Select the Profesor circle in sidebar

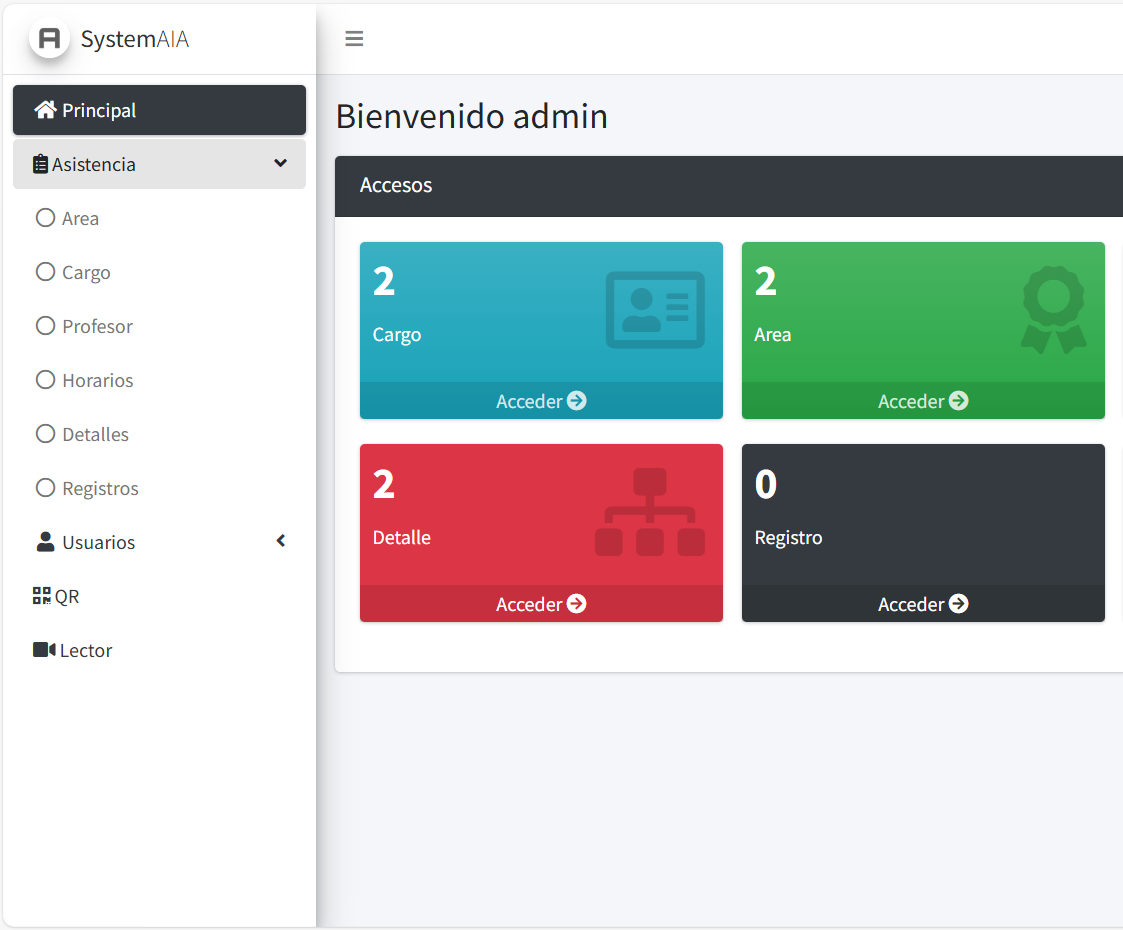45,326
